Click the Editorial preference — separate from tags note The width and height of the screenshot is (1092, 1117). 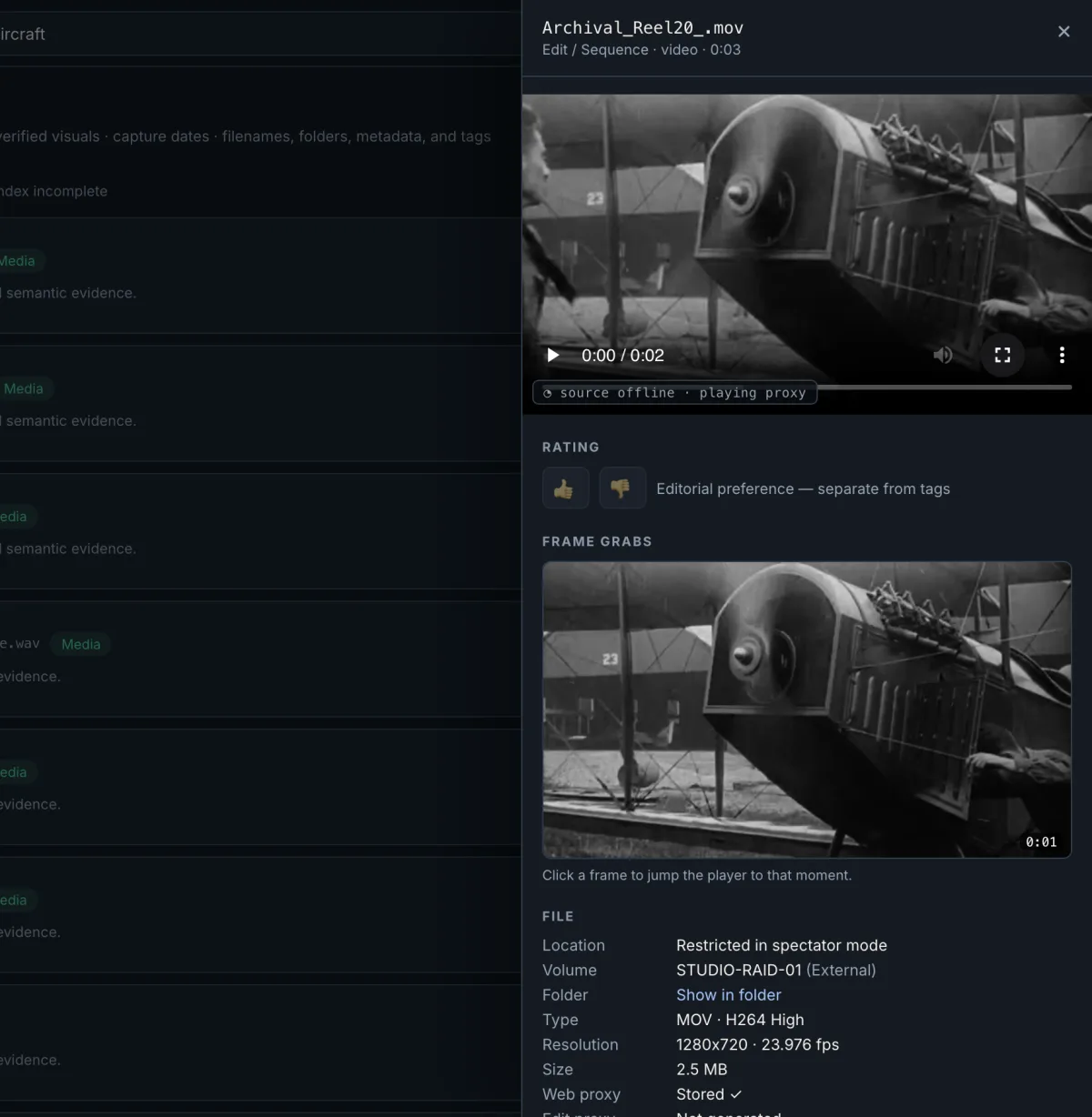coord(803,488)
